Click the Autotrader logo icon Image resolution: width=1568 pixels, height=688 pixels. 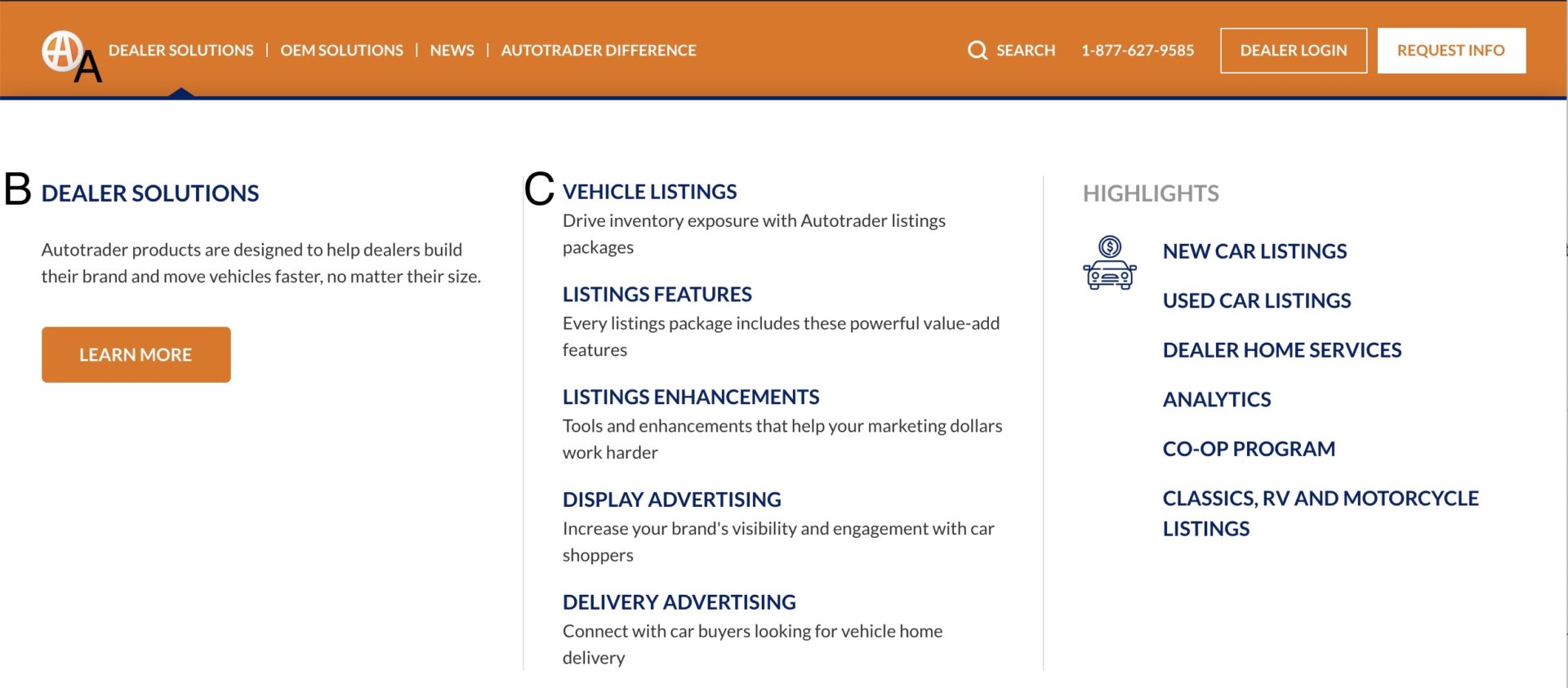click(62, 51)
